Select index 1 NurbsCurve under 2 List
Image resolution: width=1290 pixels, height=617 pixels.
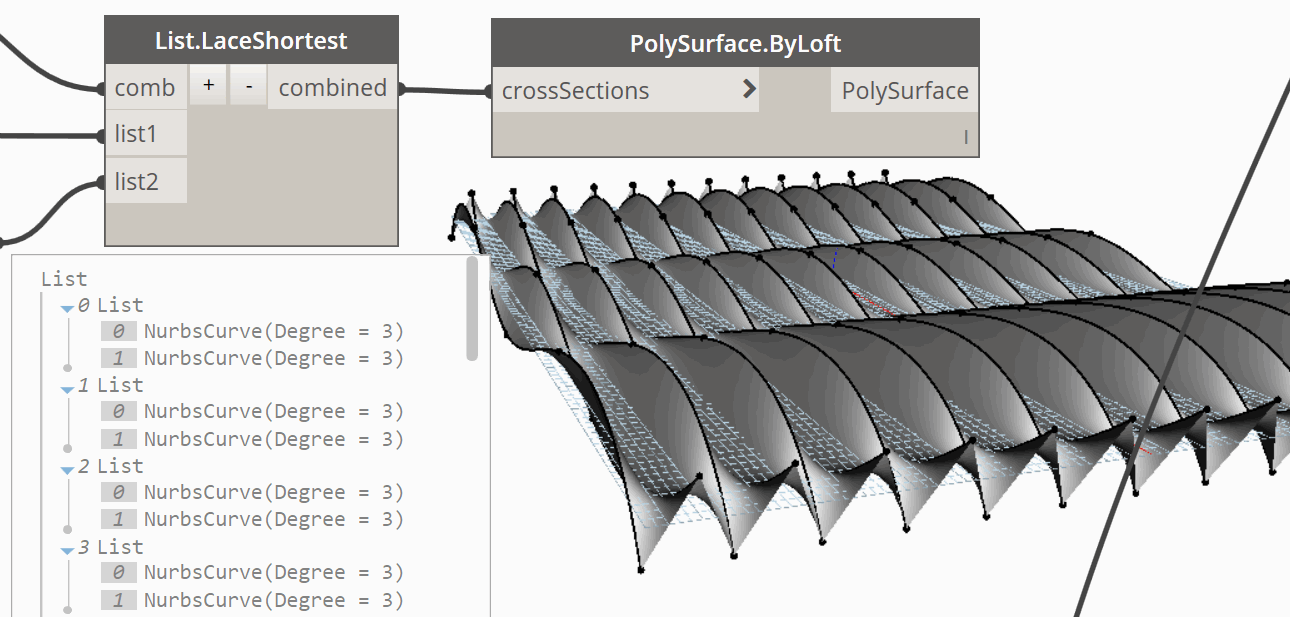pos(254,519)
